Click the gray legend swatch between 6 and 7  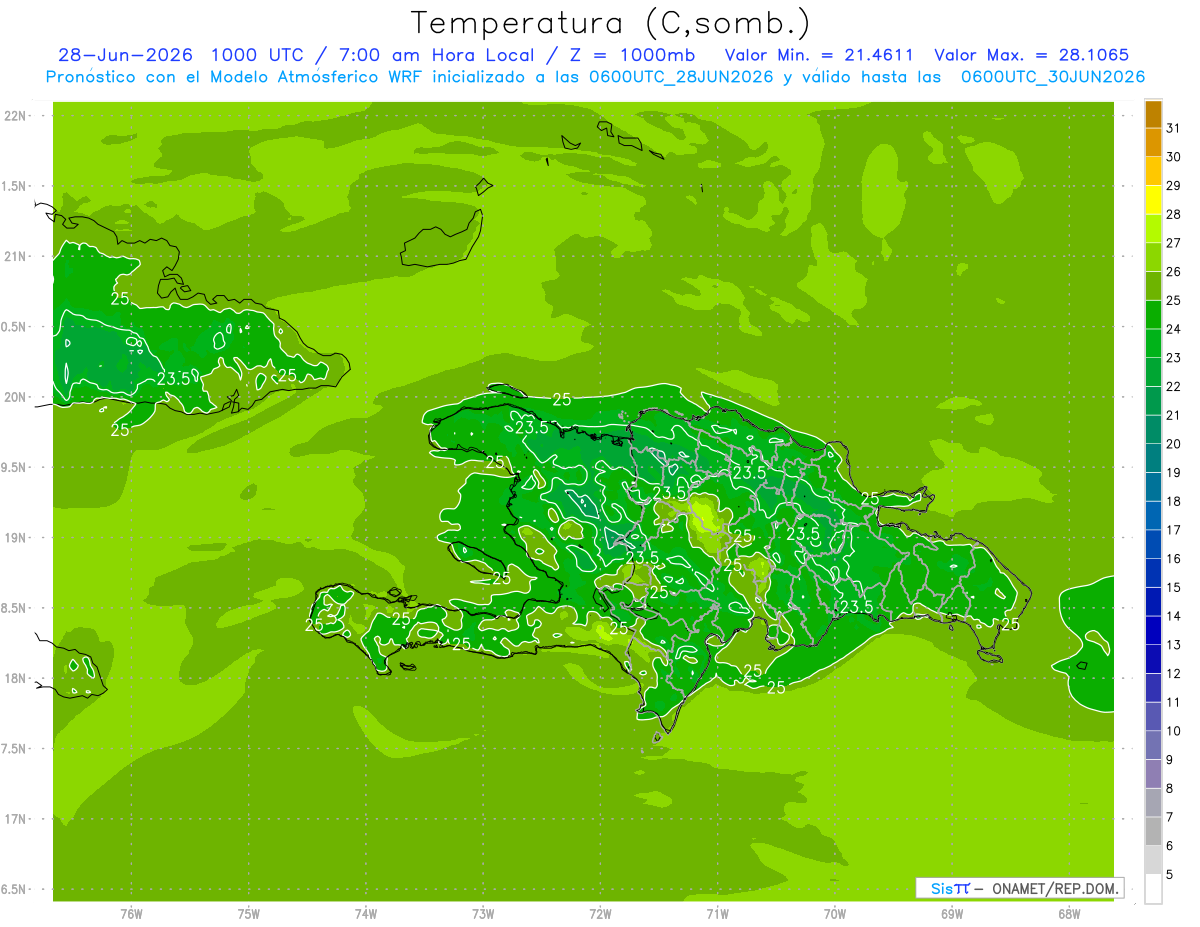[x=1154, y=831]
